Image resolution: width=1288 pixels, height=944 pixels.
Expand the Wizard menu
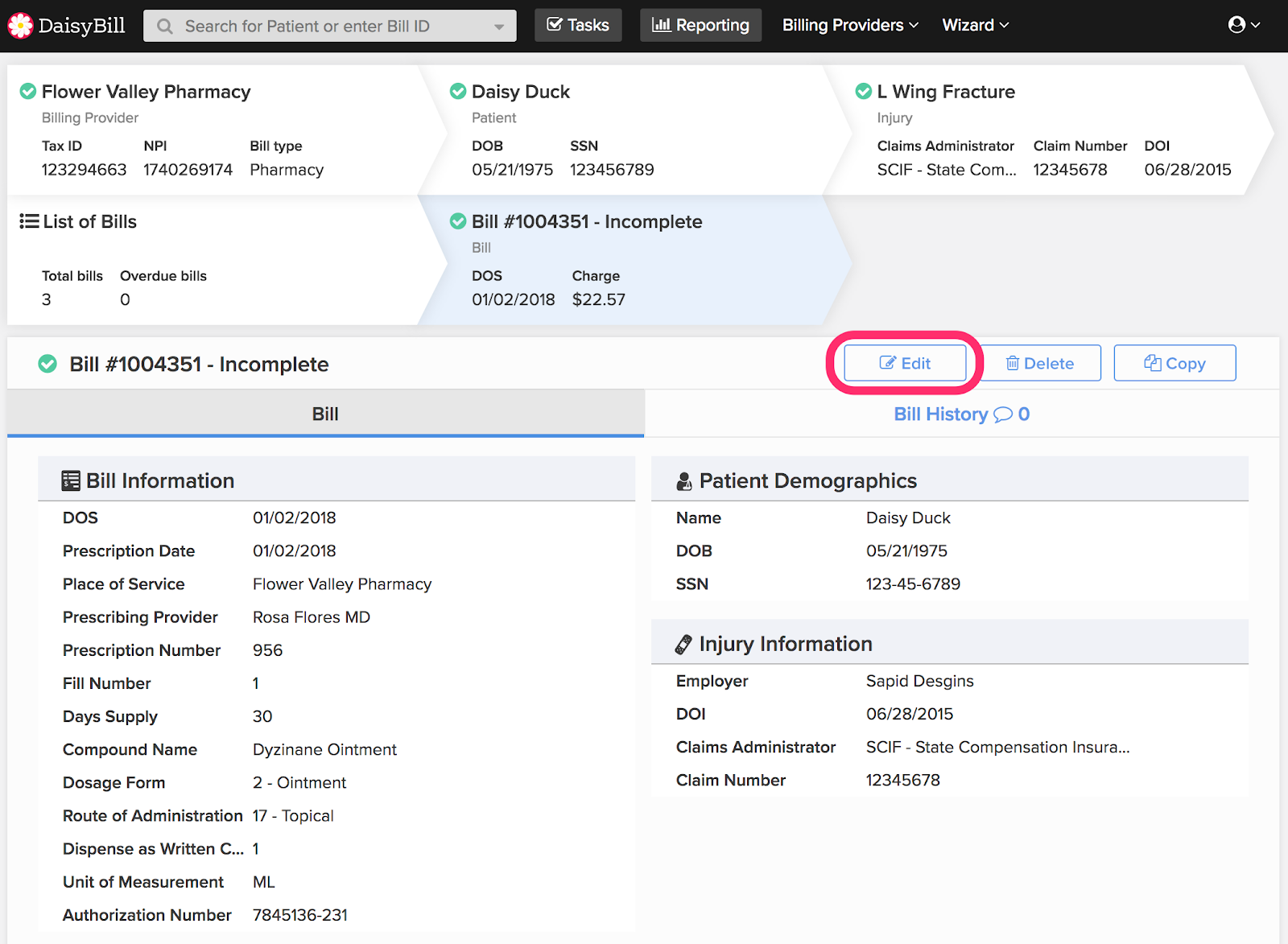coord(976,25)
